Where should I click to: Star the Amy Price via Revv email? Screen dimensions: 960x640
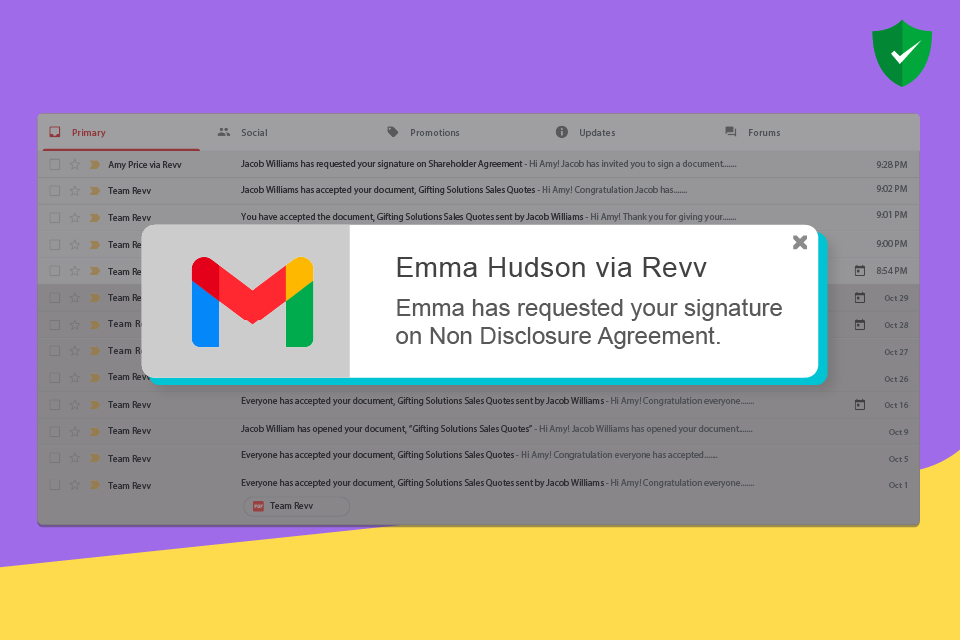coord(75,164)
